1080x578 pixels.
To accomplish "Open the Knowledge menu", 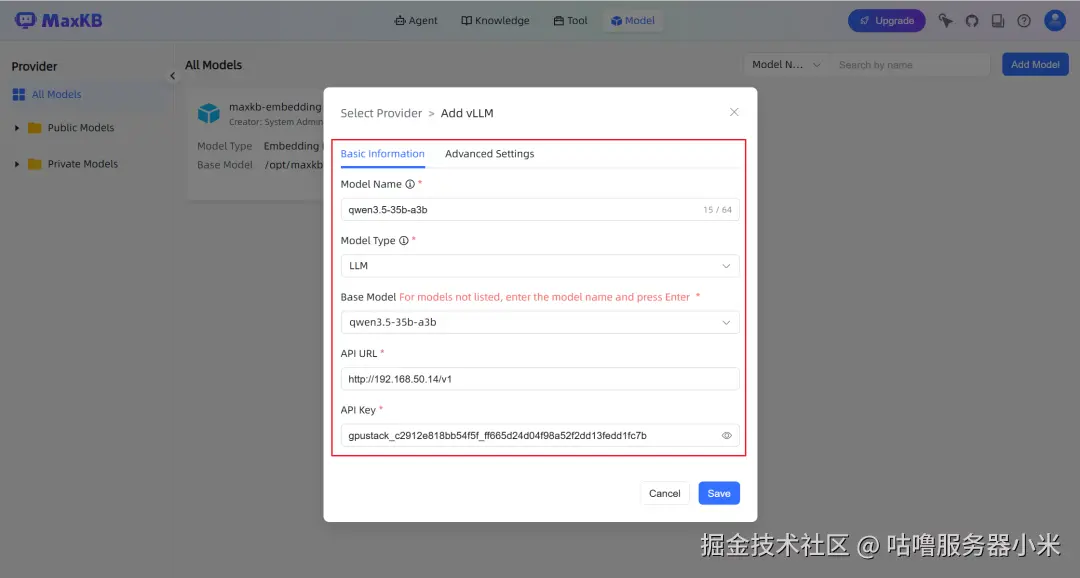I will click(x=495, y=21).
